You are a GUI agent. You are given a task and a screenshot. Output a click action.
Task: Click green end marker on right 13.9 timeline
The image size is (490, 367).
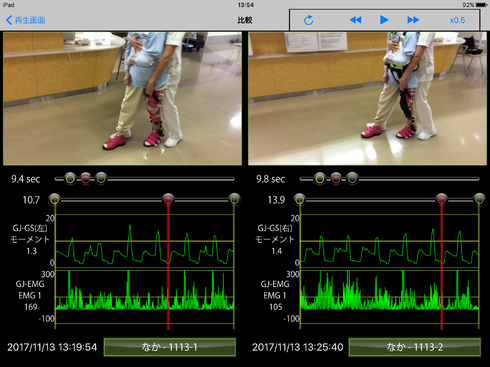[479, 199]
